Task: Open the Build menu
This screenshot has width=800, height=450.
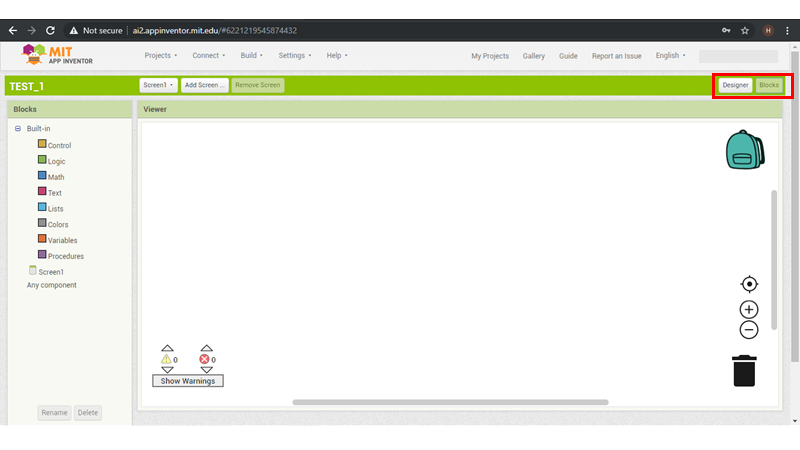Action: 251,56
